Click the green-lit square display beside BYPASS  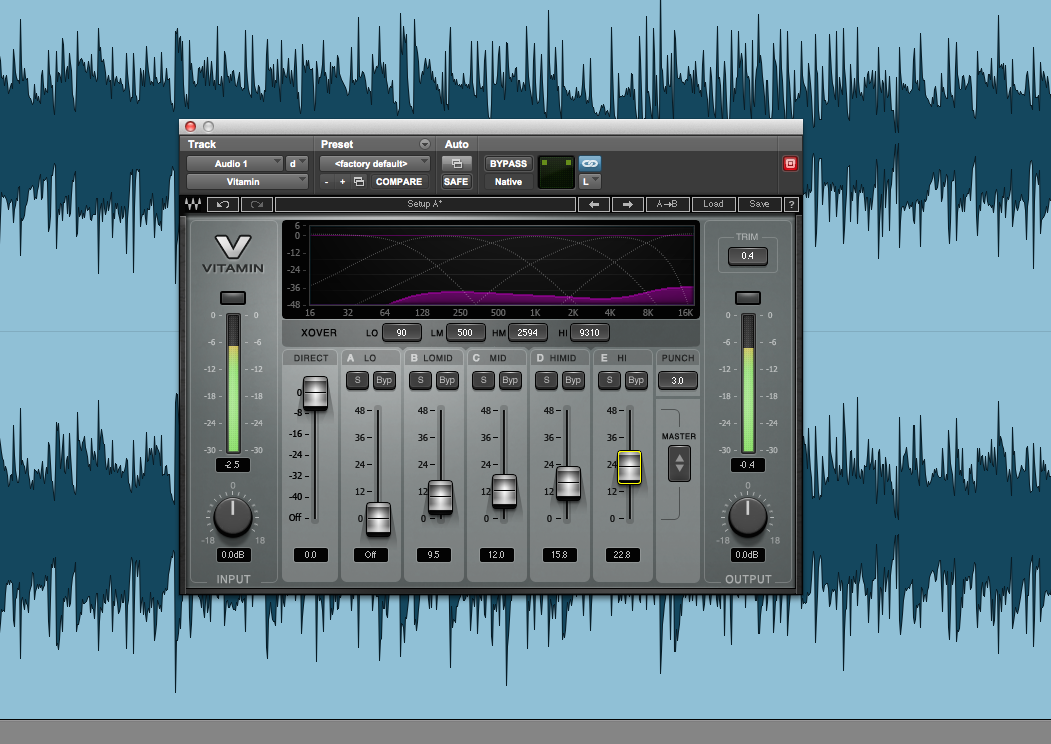pos(556,172)
